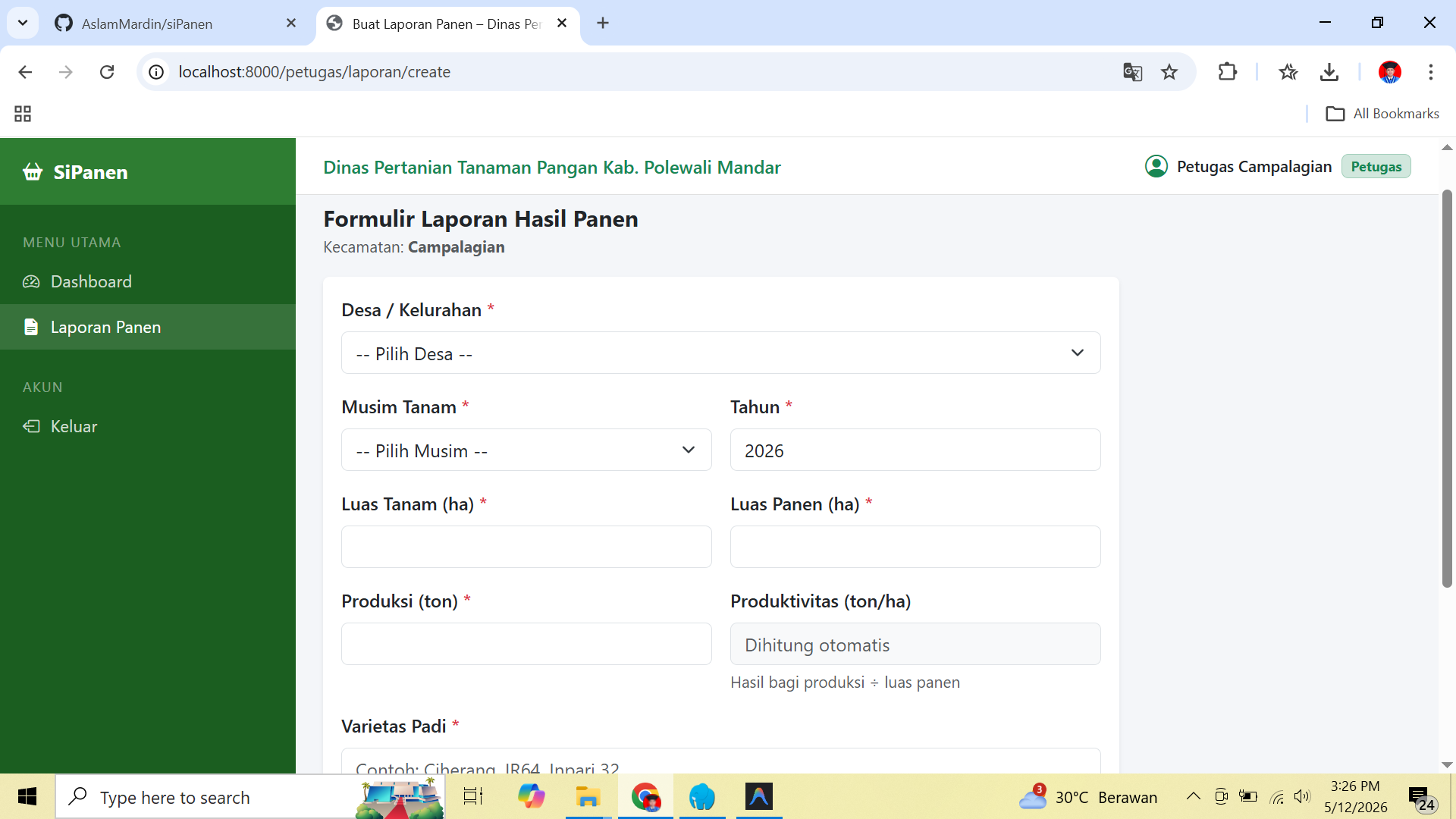
Task: Click the Produktivitas auto-calculated field
Action: pyautogui.click(x=915, y=644)
